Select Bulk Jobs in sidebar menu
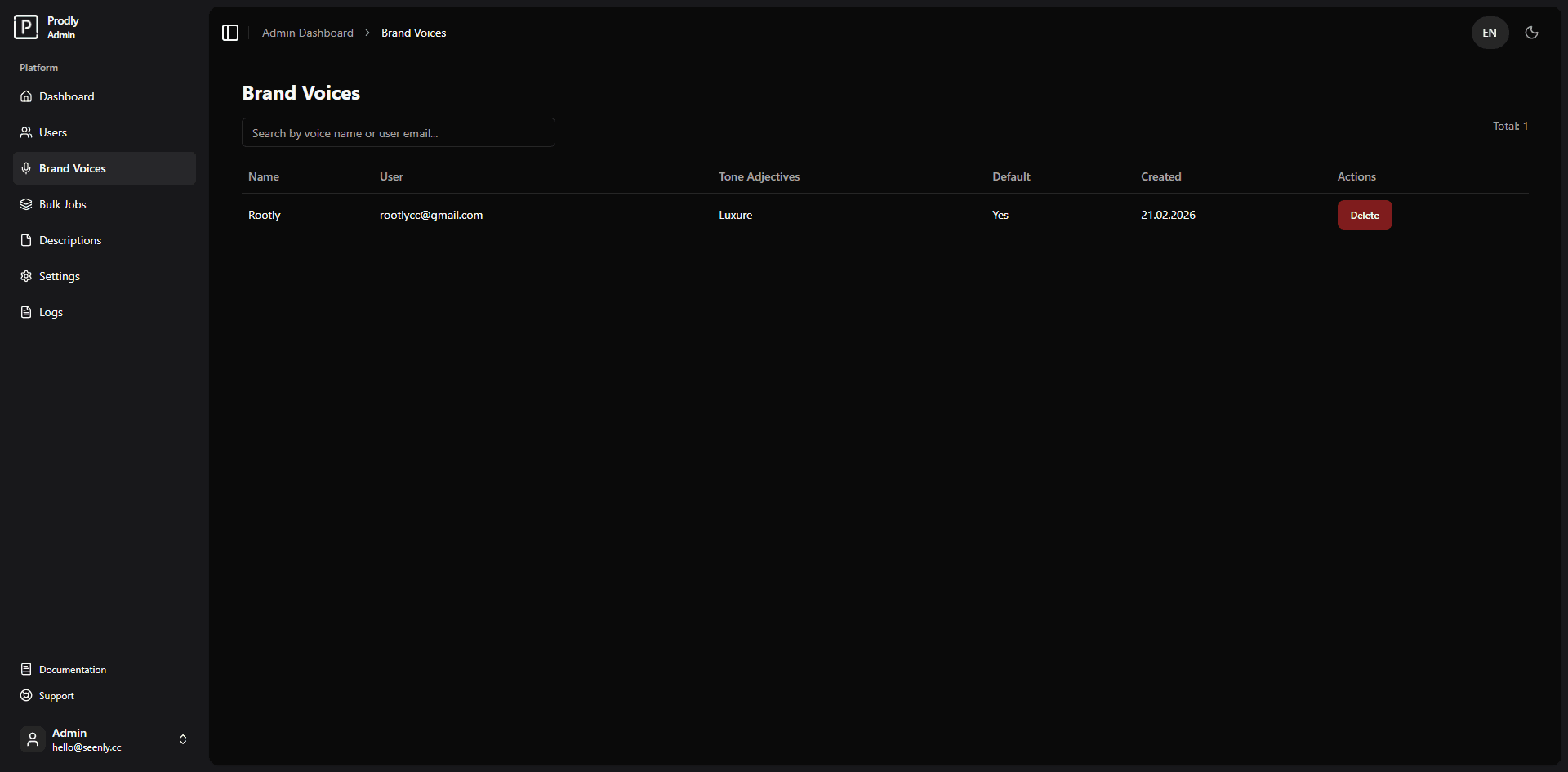The width and height of the screenshot is (1568, 772). point(63,204)
